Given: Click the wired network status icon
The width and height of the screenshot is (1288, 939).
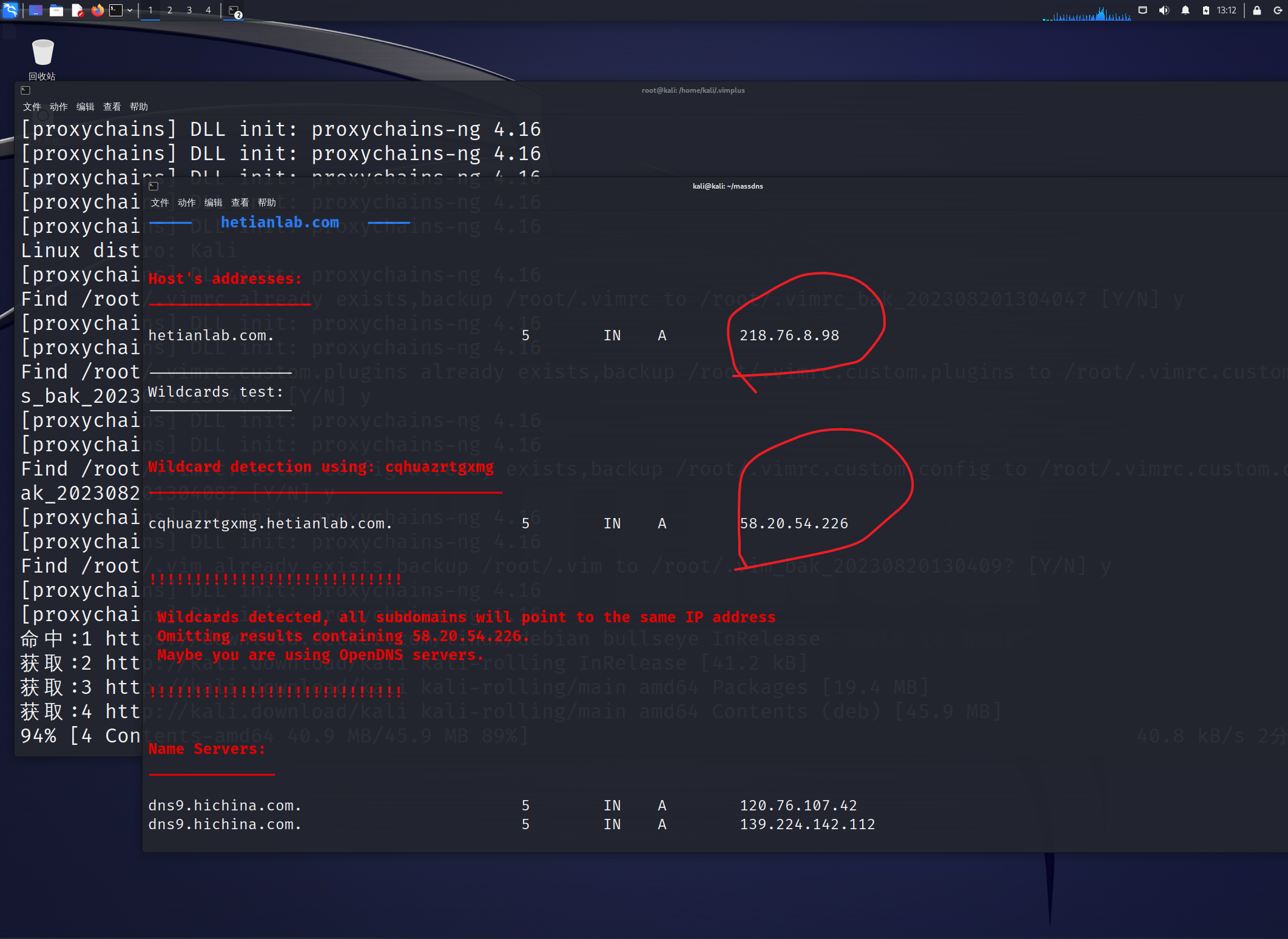Looking at the screenshot, I should (1143, 10).
